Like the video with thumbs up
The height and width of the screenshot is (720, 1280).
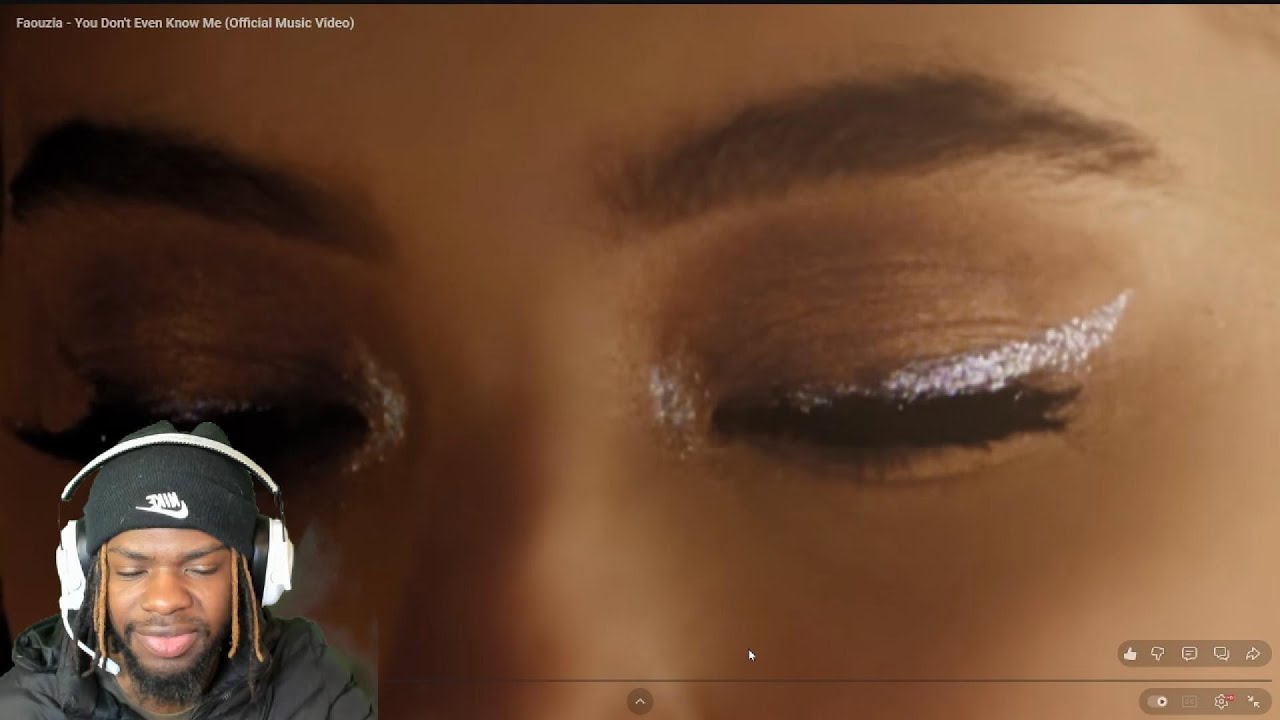click(x=1130, y=654)
